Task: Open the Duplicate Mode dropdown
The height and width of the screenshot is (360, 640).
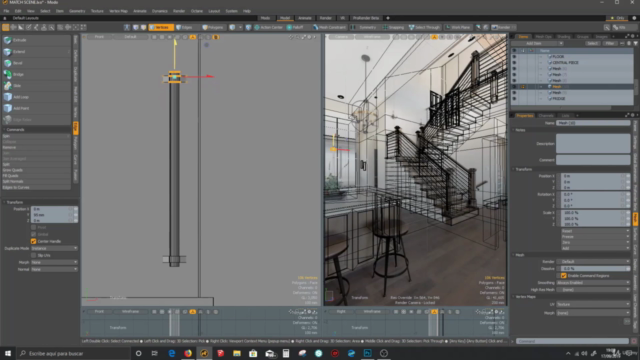Action: click(x=54, y=248)
